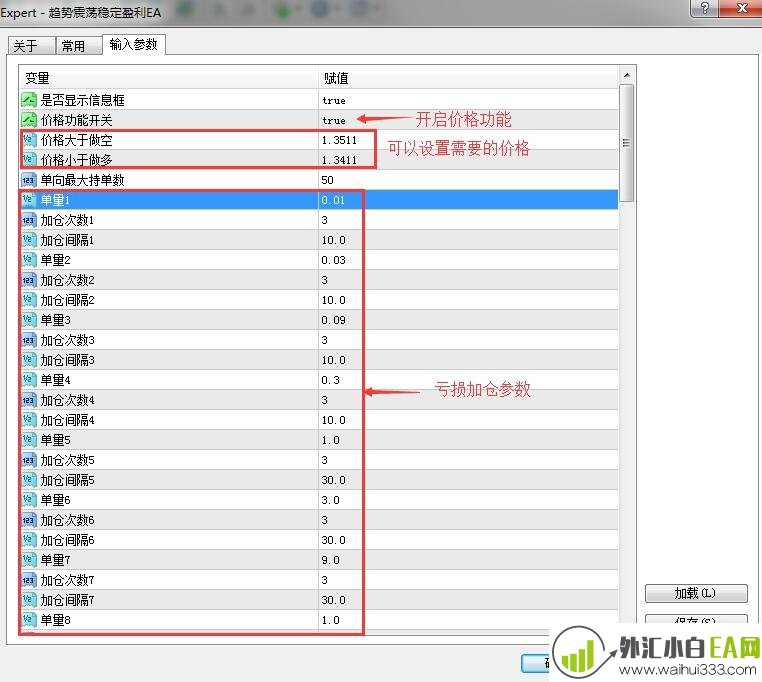Click the integer icon beside 加仓次数2
762x682 pixels.
[x=29, y=280]
